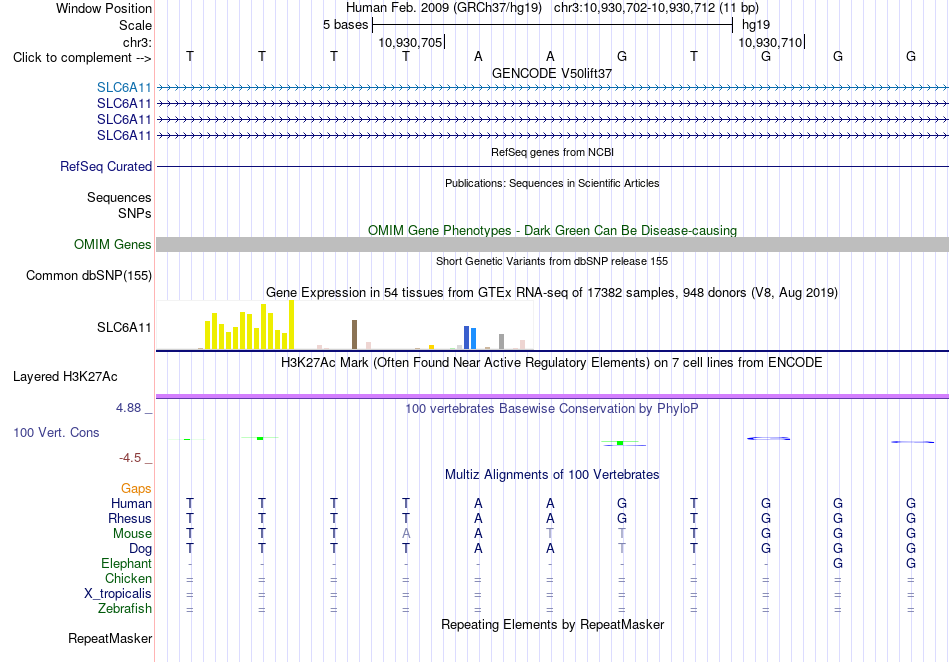The height and width of the screenshot is (662, 950).
Task: Click the 10,930,710 coordinate marker
Action: pos(770,42)
